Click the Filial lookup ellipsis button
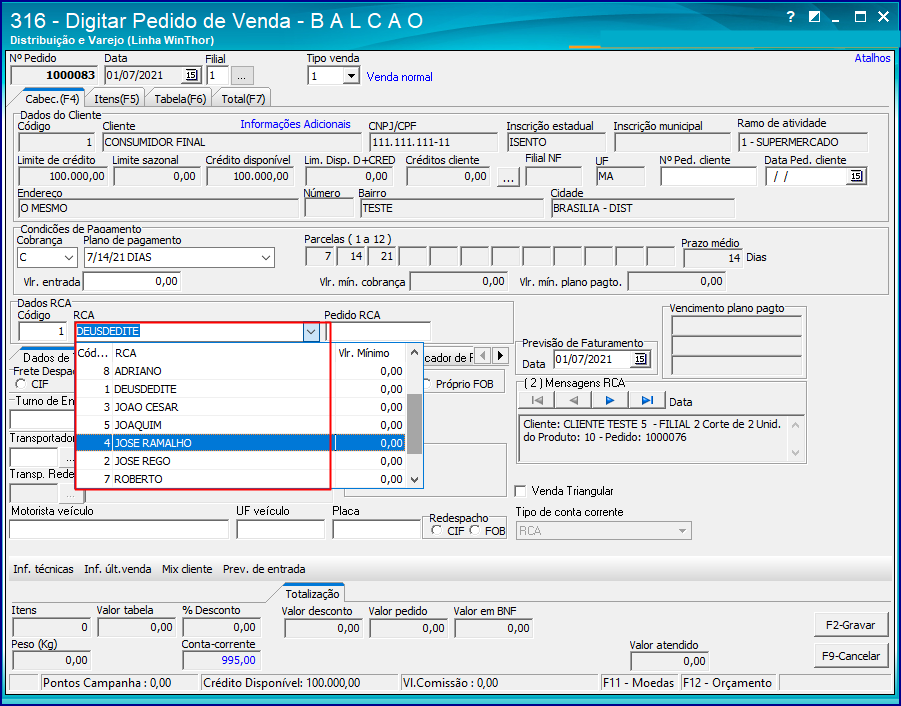The image size is (901, 706). tap(242, 76)
